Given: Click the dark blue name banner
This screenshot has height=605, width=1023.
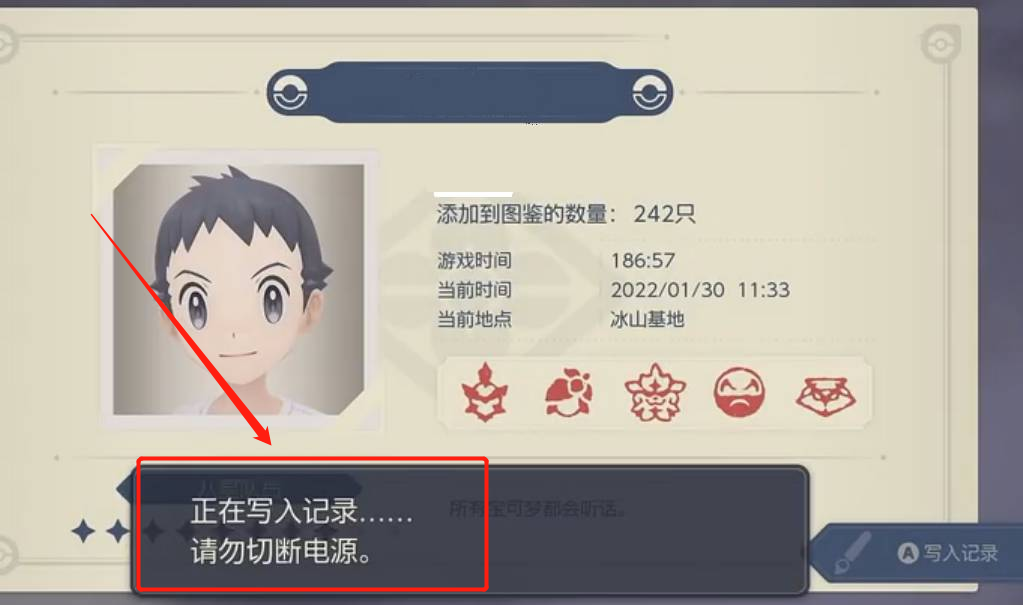Looking at the screenshot, I should click(x=470, y=93).
